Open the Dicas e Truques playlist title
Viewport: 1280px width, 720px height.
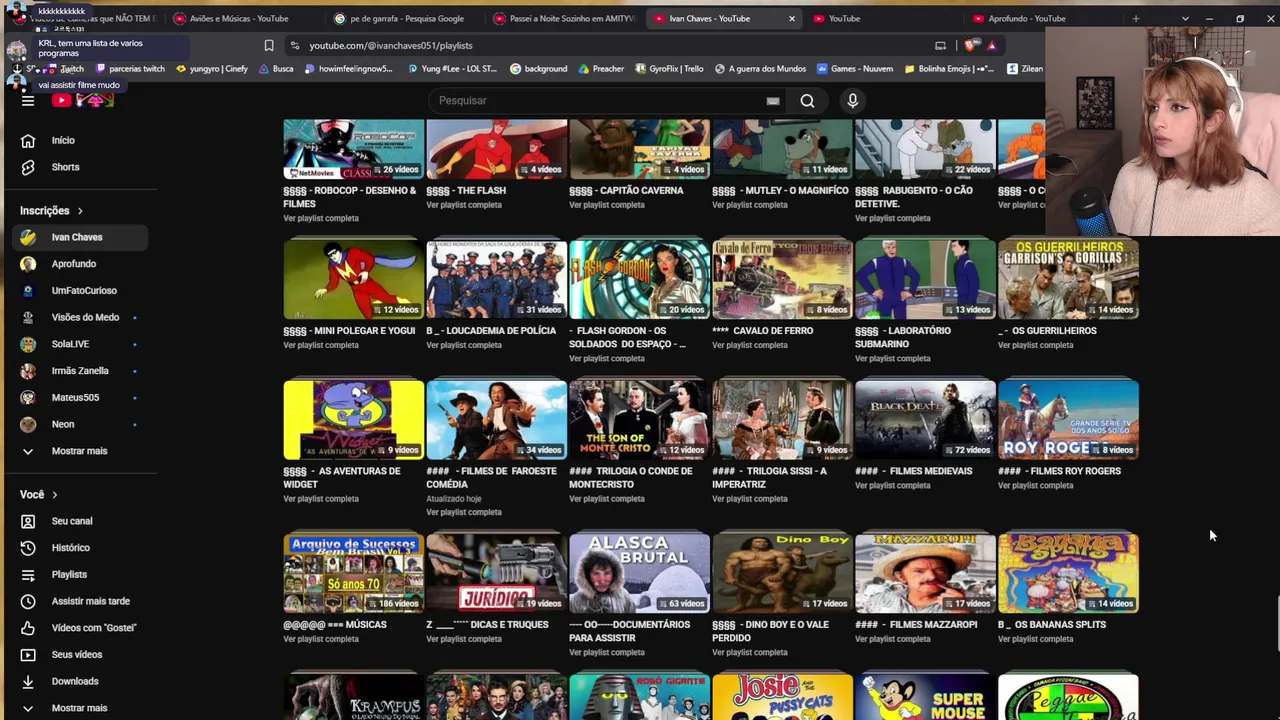(487, 625)
